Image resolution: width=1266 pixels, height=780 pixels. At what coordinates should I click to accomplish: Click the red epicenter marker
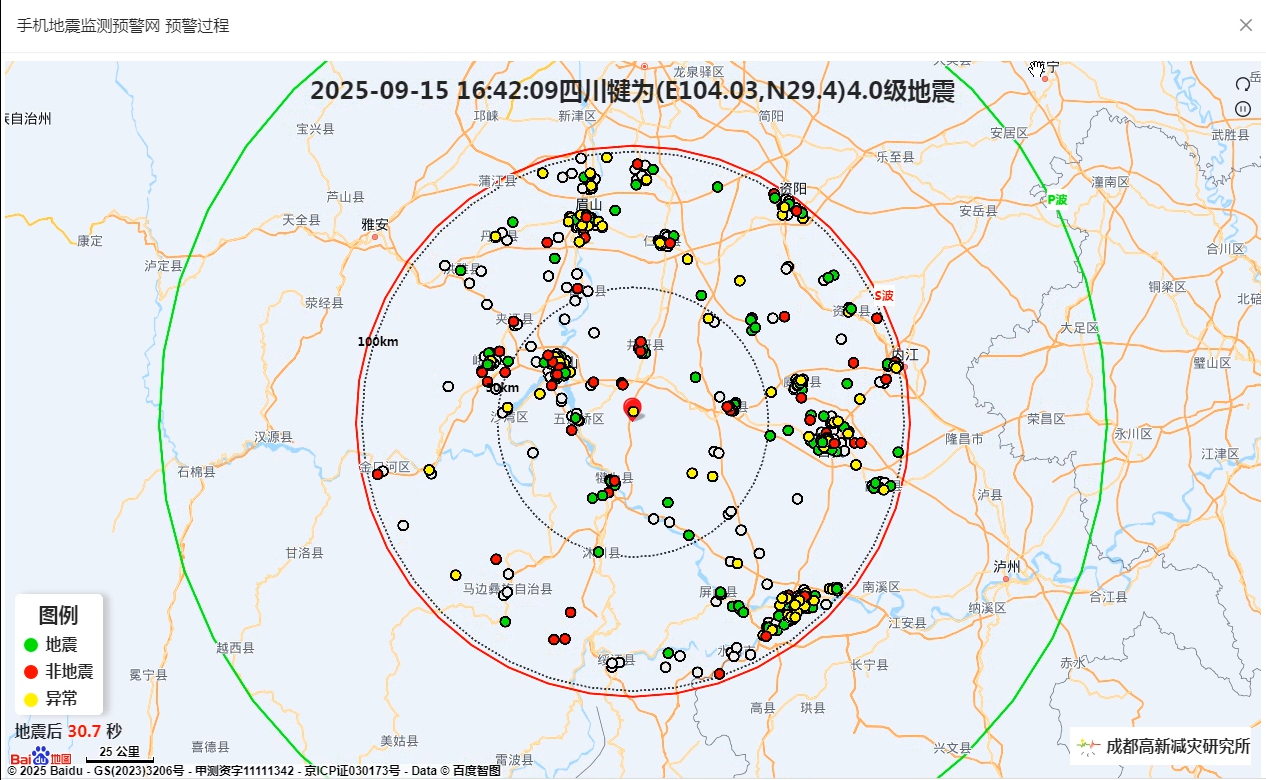[x=632, y=407]
